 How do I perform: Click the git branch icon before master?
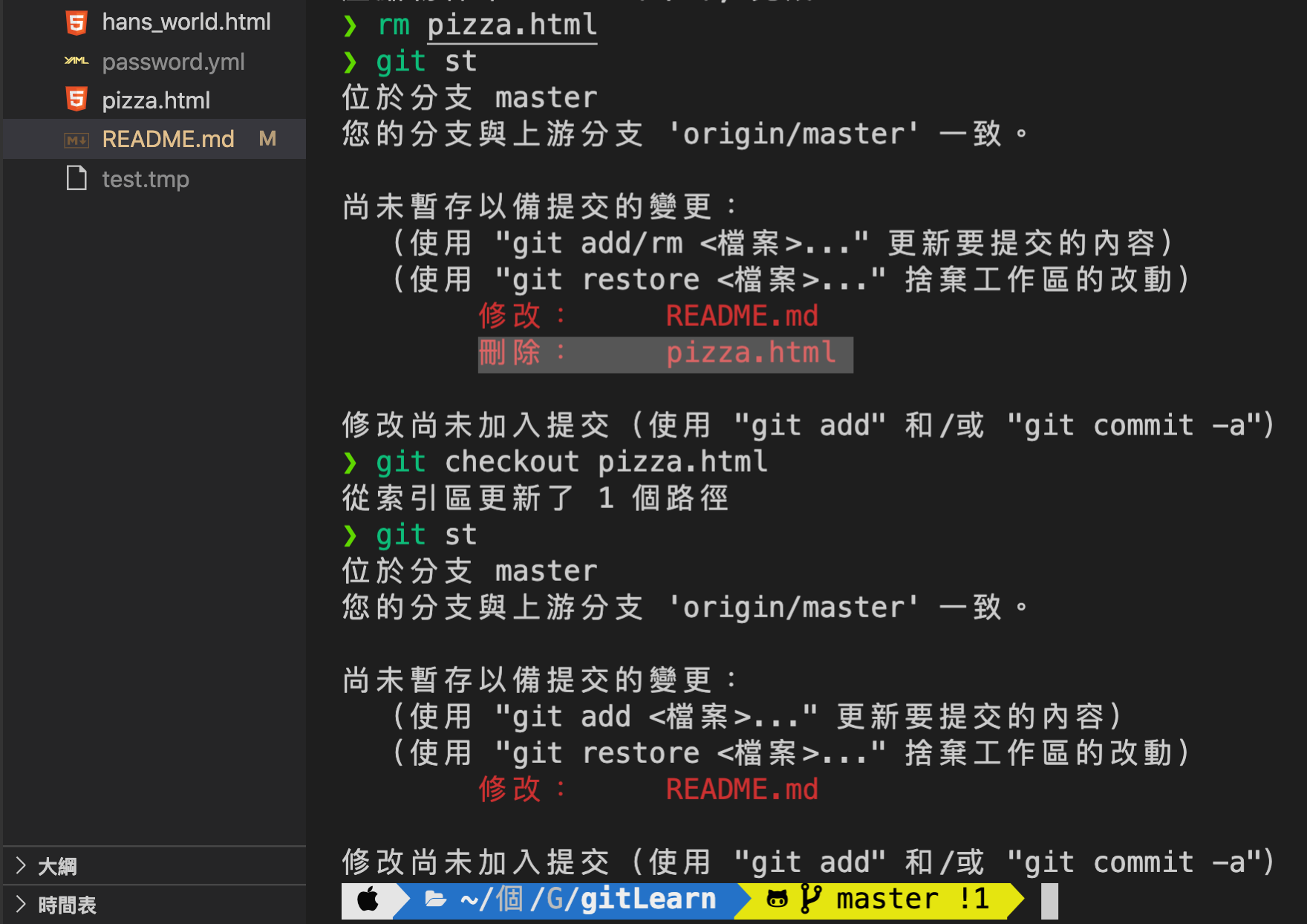click(x=811, y=899)
